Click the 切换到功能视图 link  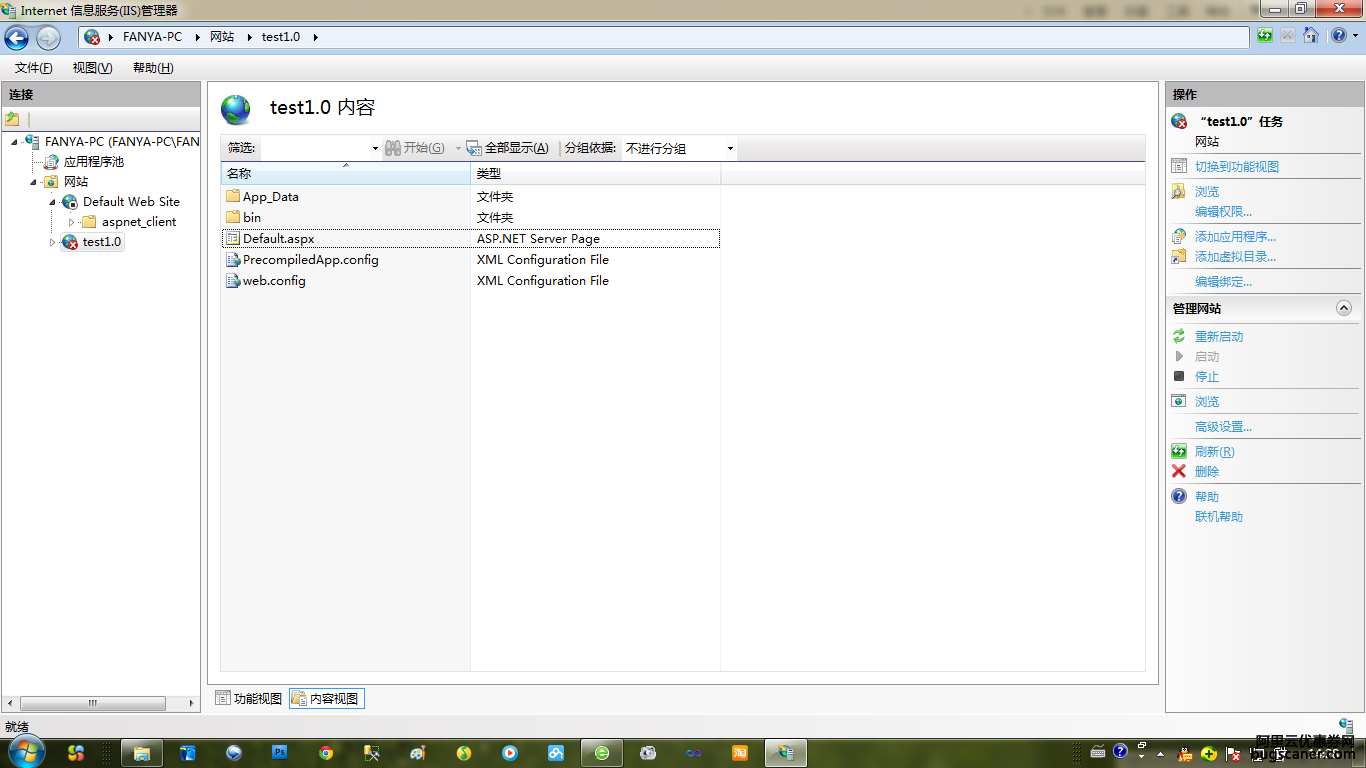(x=1237, y=167)
